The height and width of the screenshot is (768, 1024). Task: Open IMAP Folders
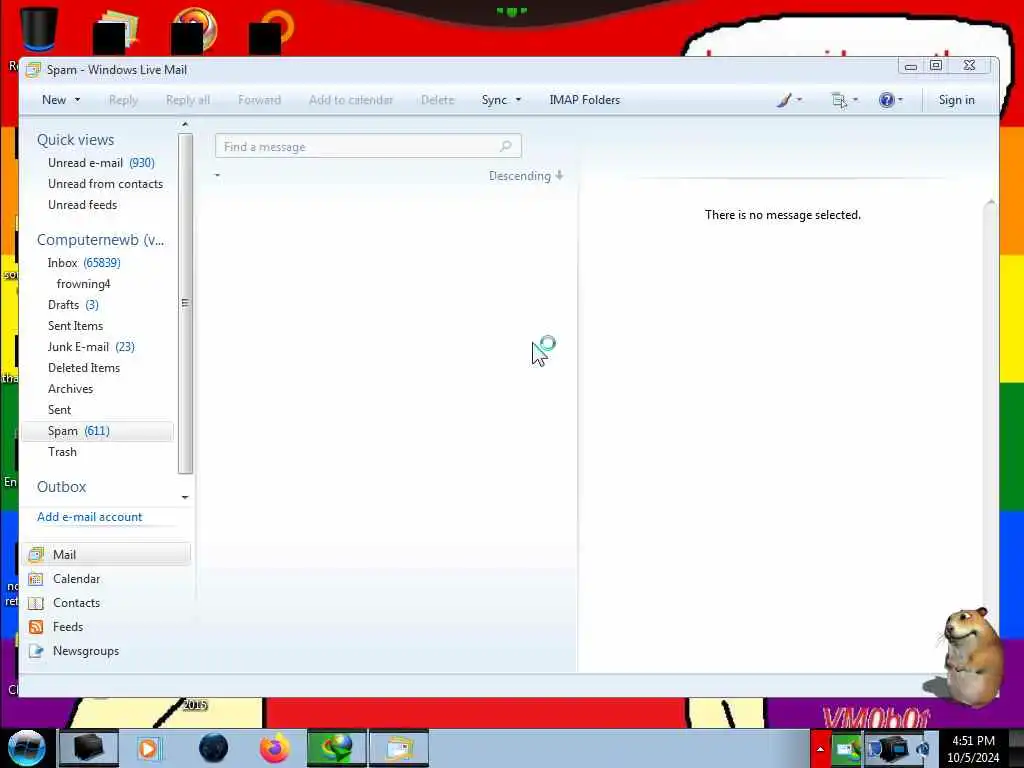(584, 100)
